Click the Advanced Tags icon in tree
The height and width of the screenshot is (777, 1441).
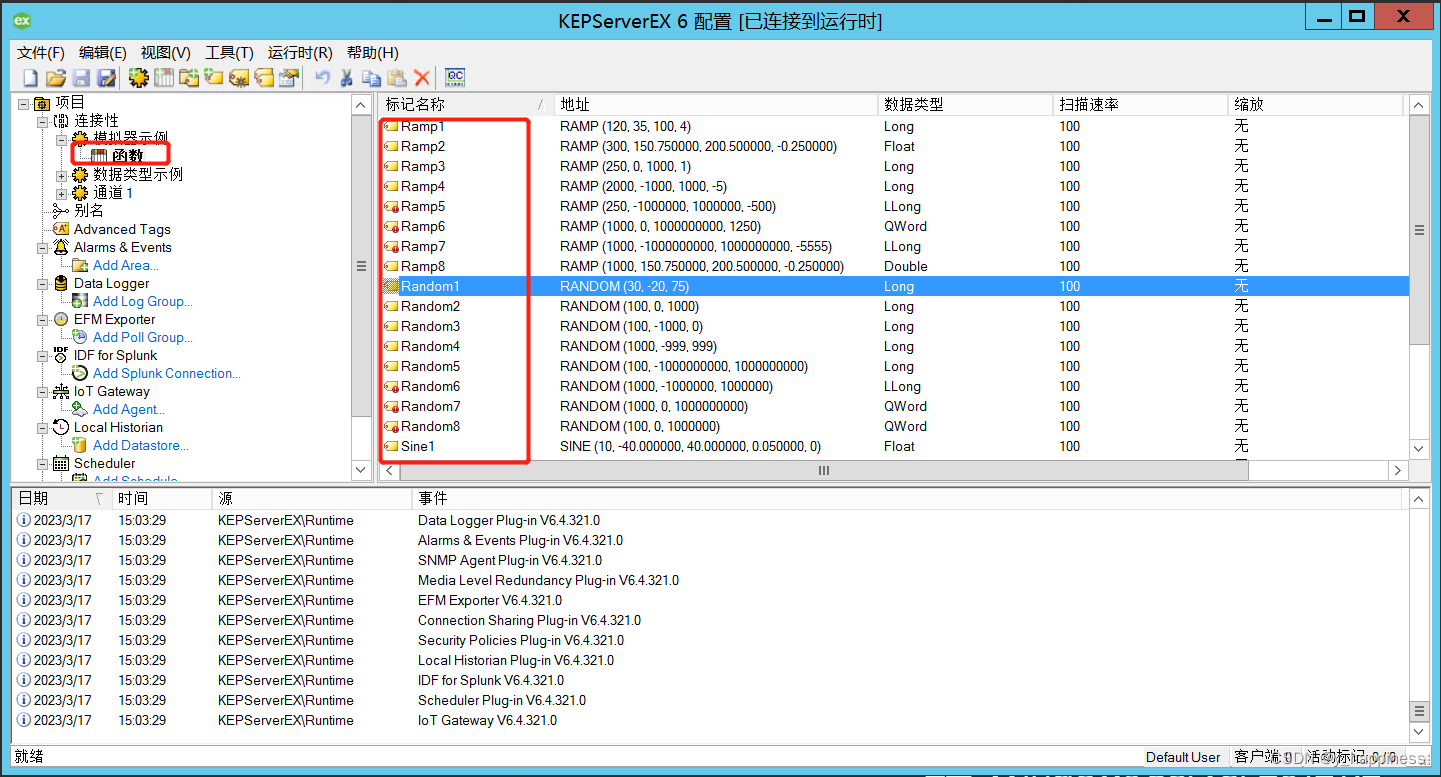(61, 229)
